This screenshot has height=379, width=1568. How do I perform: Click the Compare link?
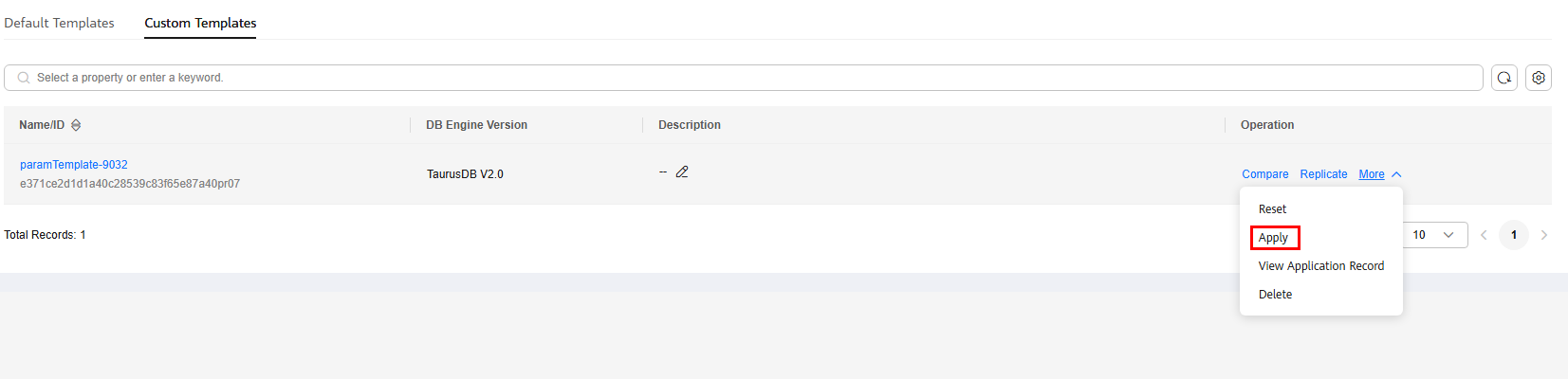[x=1265, y=174]
